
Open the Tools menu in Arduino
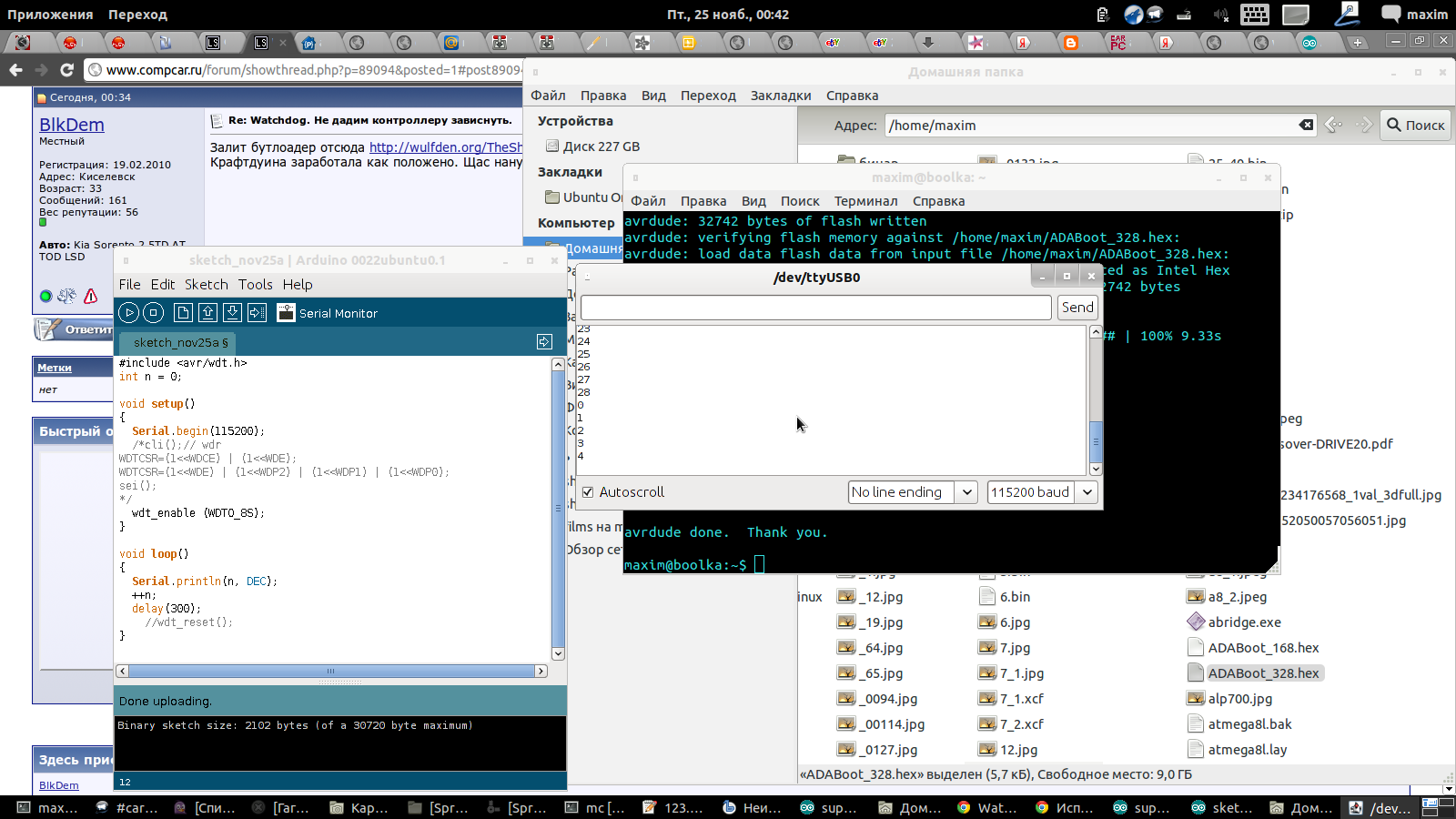[x=255, y=285]
